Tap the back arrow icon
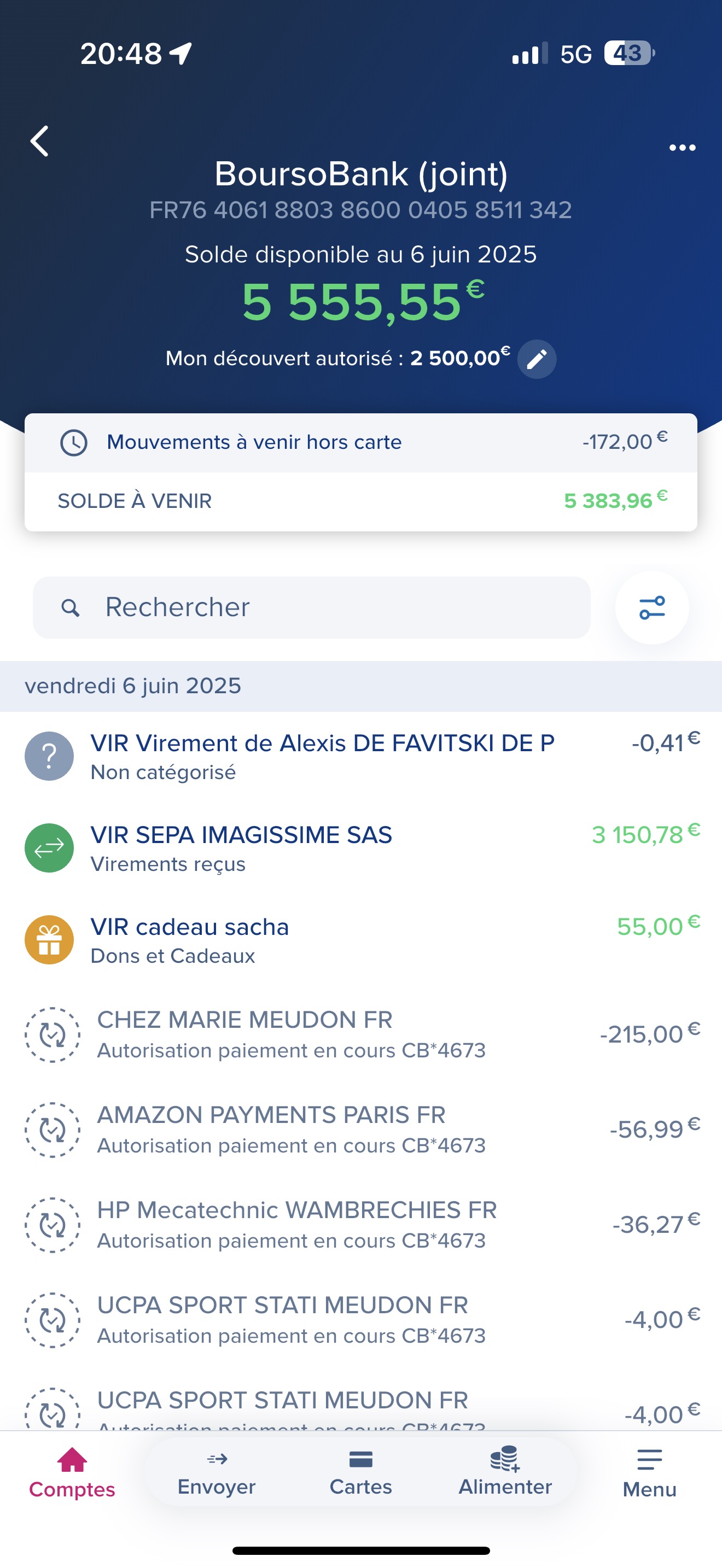 click(39, 141)
